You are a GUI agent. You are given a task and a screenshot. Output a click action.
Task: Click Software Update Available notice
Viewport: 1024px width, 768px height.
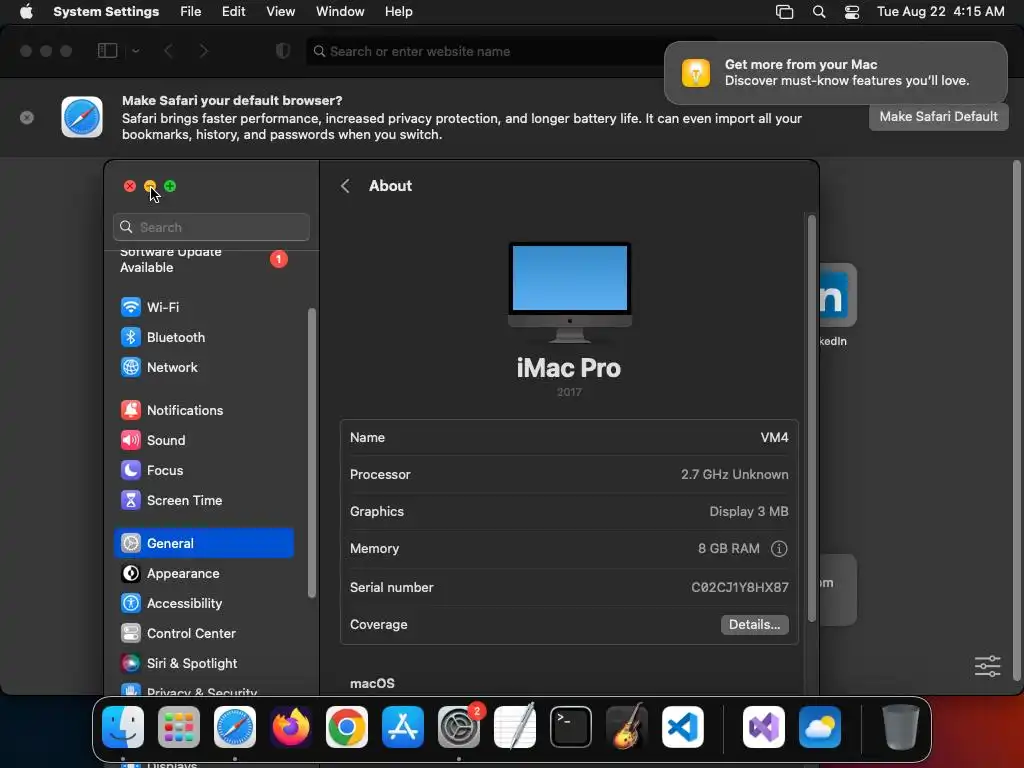pos(204,261)
